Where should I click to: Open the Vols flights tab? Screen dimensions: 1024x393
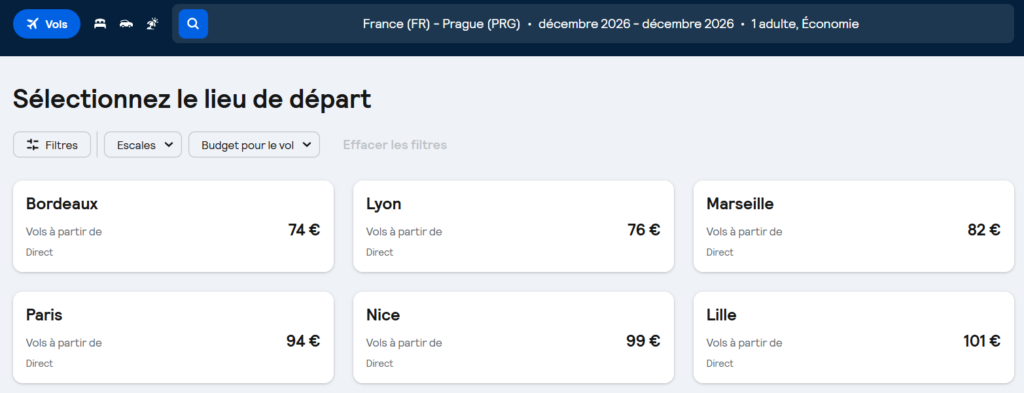pos(46,24)
